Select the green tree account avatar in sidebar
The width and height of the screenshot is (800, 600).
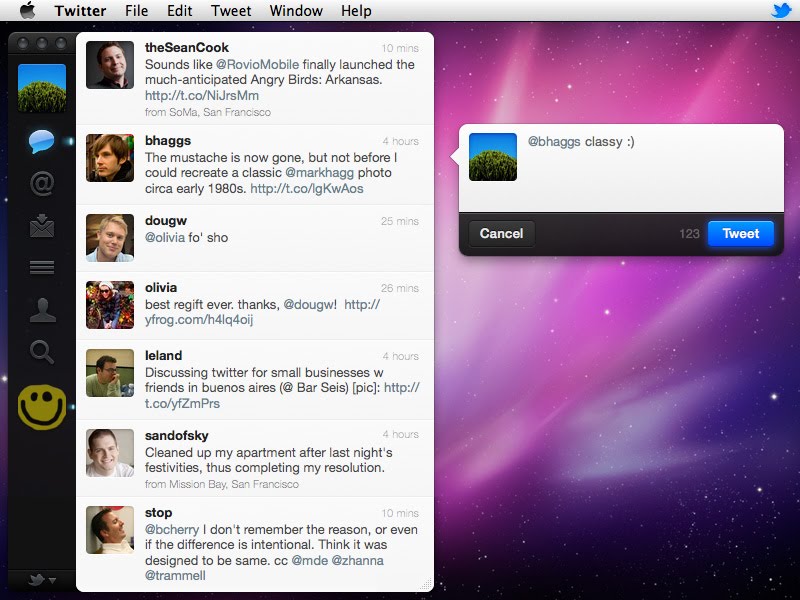(42, 88)
